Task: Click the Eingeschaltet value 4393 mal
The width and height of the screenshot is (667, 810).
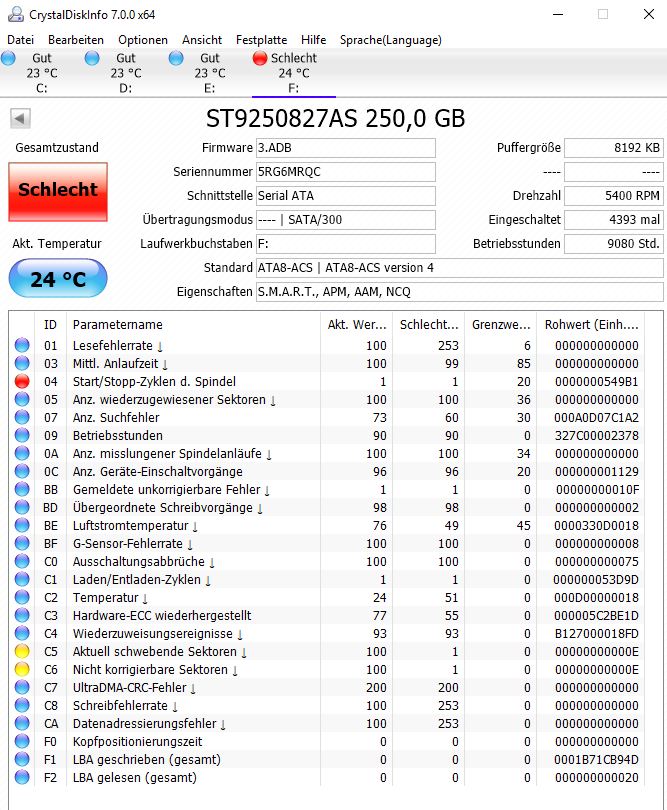Action: (x=614, y=220)
